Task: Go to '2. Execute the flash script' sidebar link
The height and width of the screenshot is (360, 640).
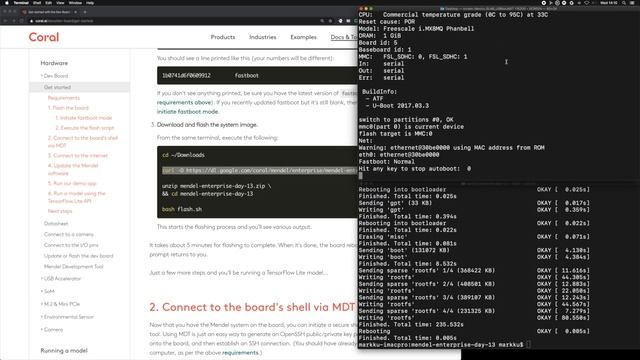Action: pos(85,128)
